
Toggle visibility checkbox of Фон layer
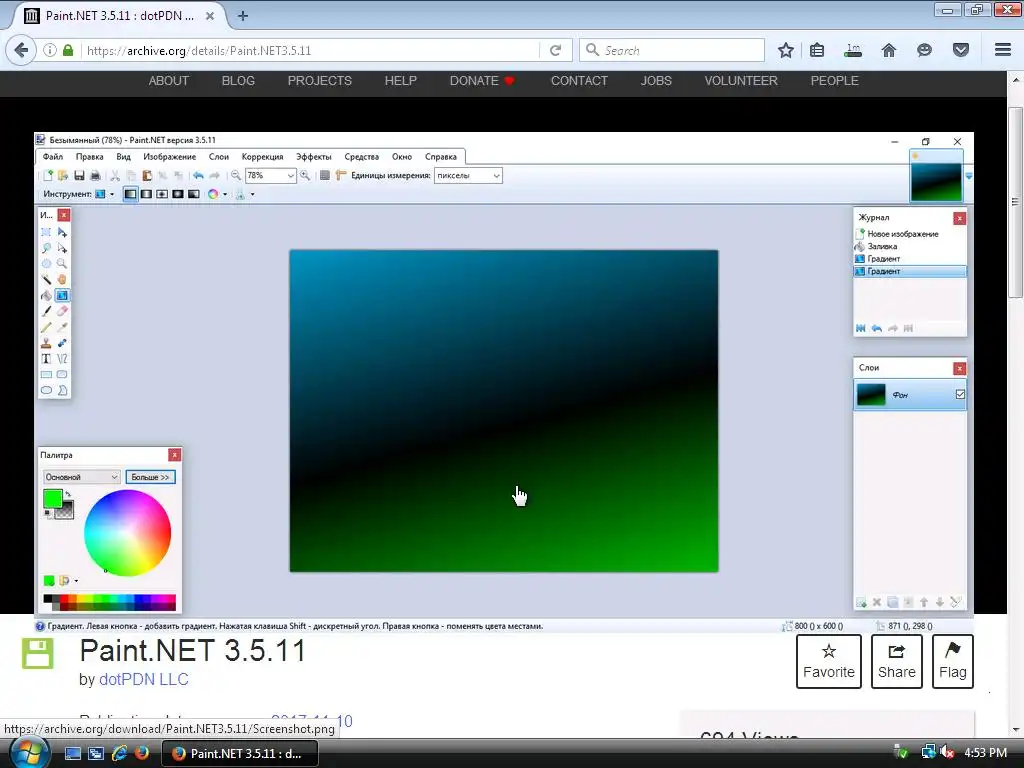(x=960, y=394)
